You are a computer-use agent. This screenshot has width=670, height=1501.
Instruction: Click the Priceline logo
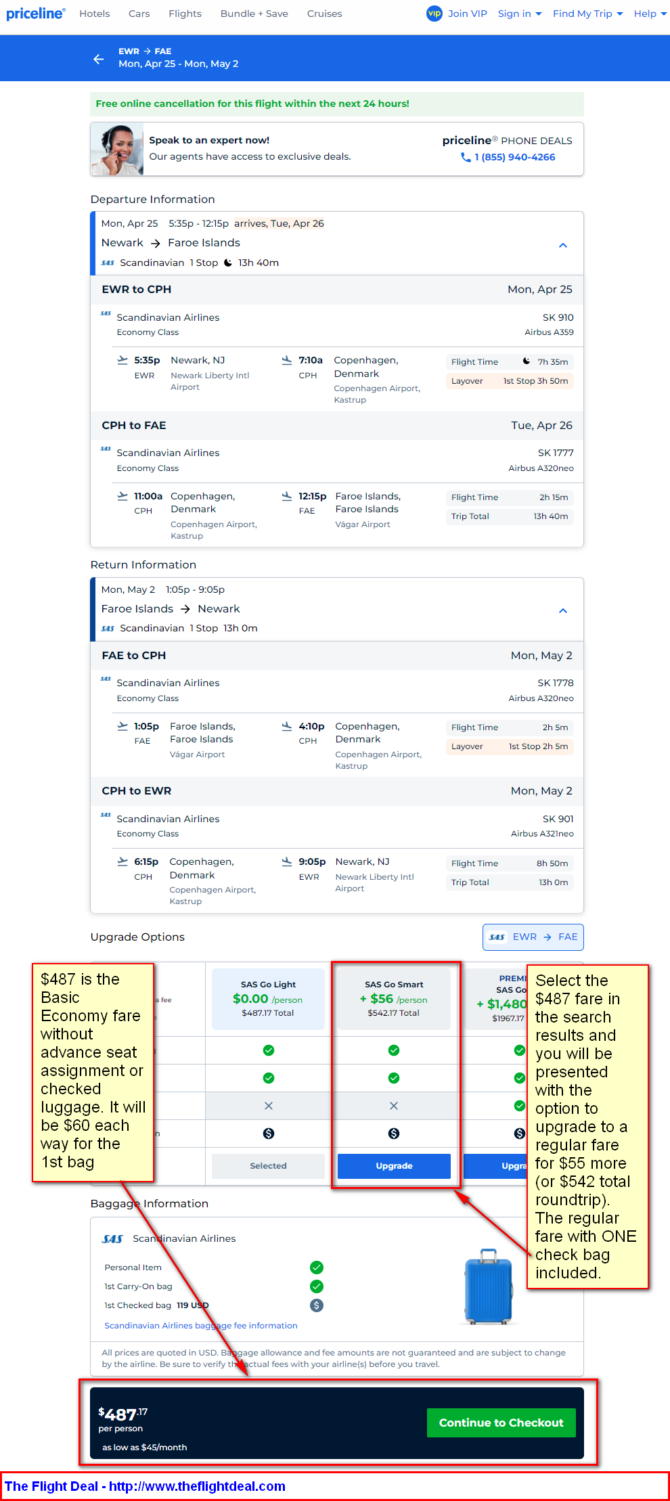pyautogui.click(x=36, y=14)
